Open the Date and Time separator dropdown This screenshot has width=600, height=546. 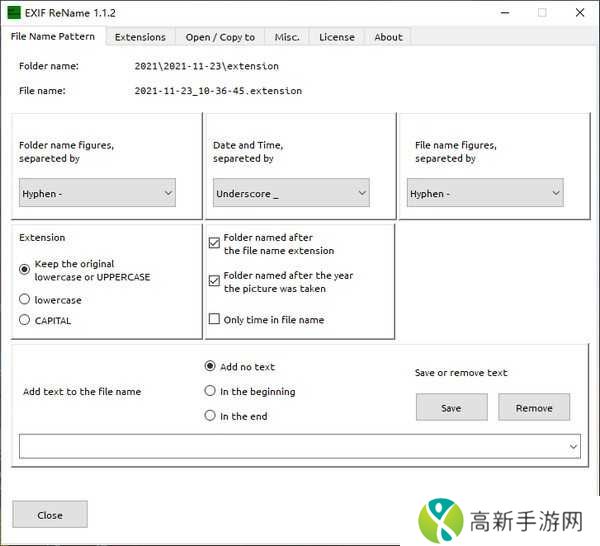(x=291, y=193)
